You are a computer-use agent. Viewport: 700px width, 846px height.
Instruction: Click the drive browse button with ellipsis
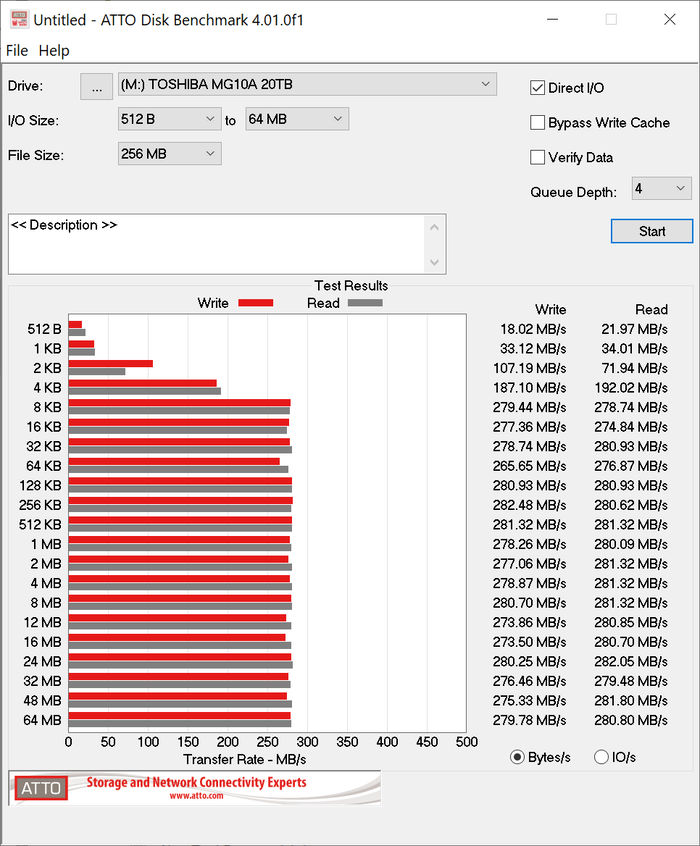[x=97, y=87]
